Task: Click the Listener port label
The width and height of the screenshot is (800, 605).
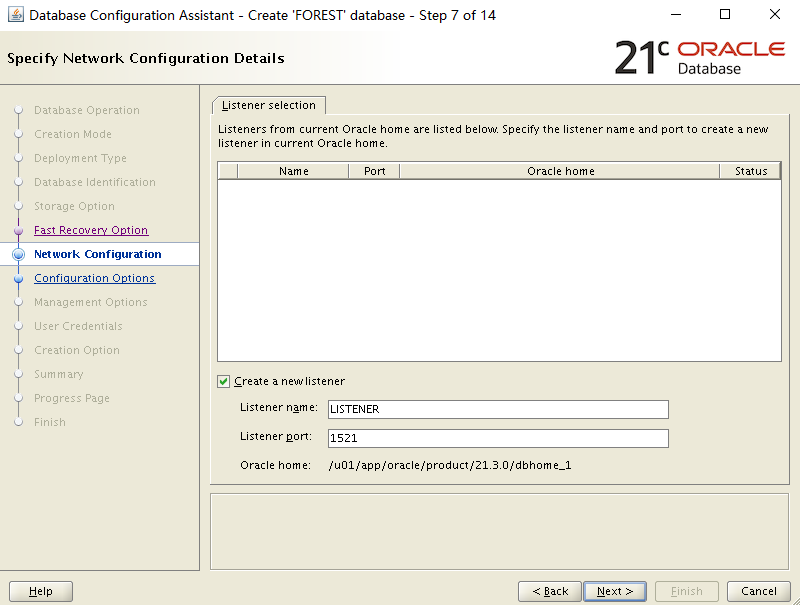Action: click(276, 437)
